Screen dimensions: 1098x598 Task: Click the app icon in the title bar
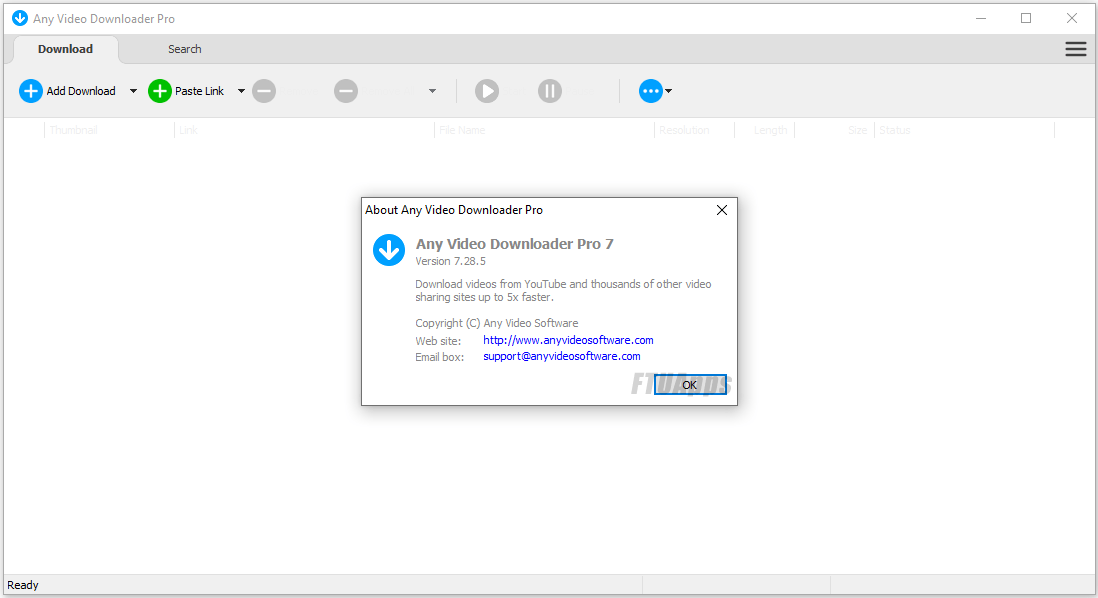tap(20, 18)
